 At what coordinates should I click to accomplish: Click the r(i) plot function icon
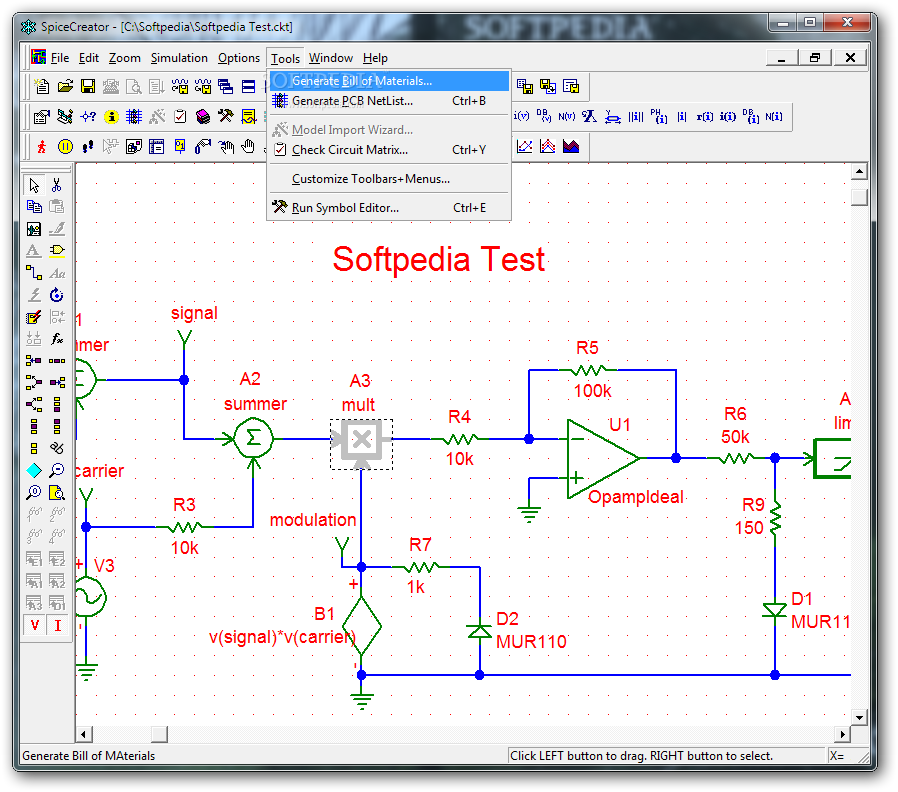pyautogui.click(x=704, y=117)
